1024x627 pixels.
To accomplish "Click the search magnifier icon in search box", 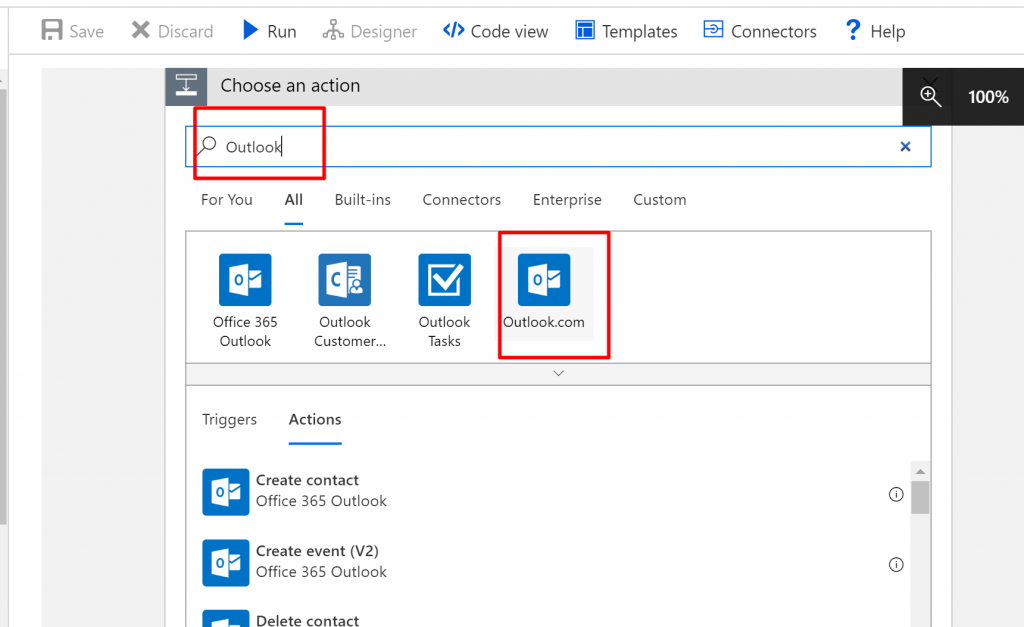I will [207, 145].
